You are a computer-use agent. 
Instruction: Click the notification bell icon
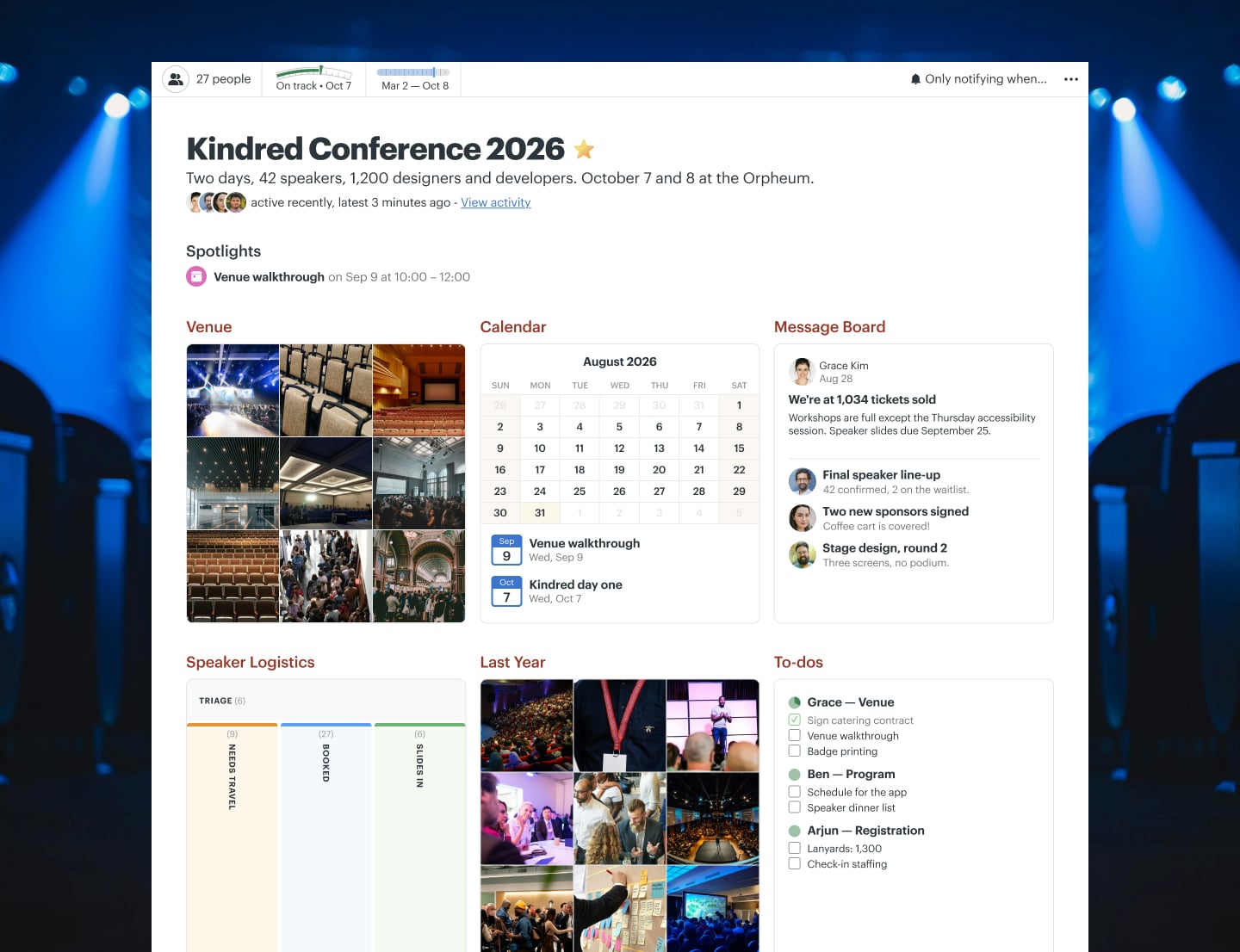point(915,79)
